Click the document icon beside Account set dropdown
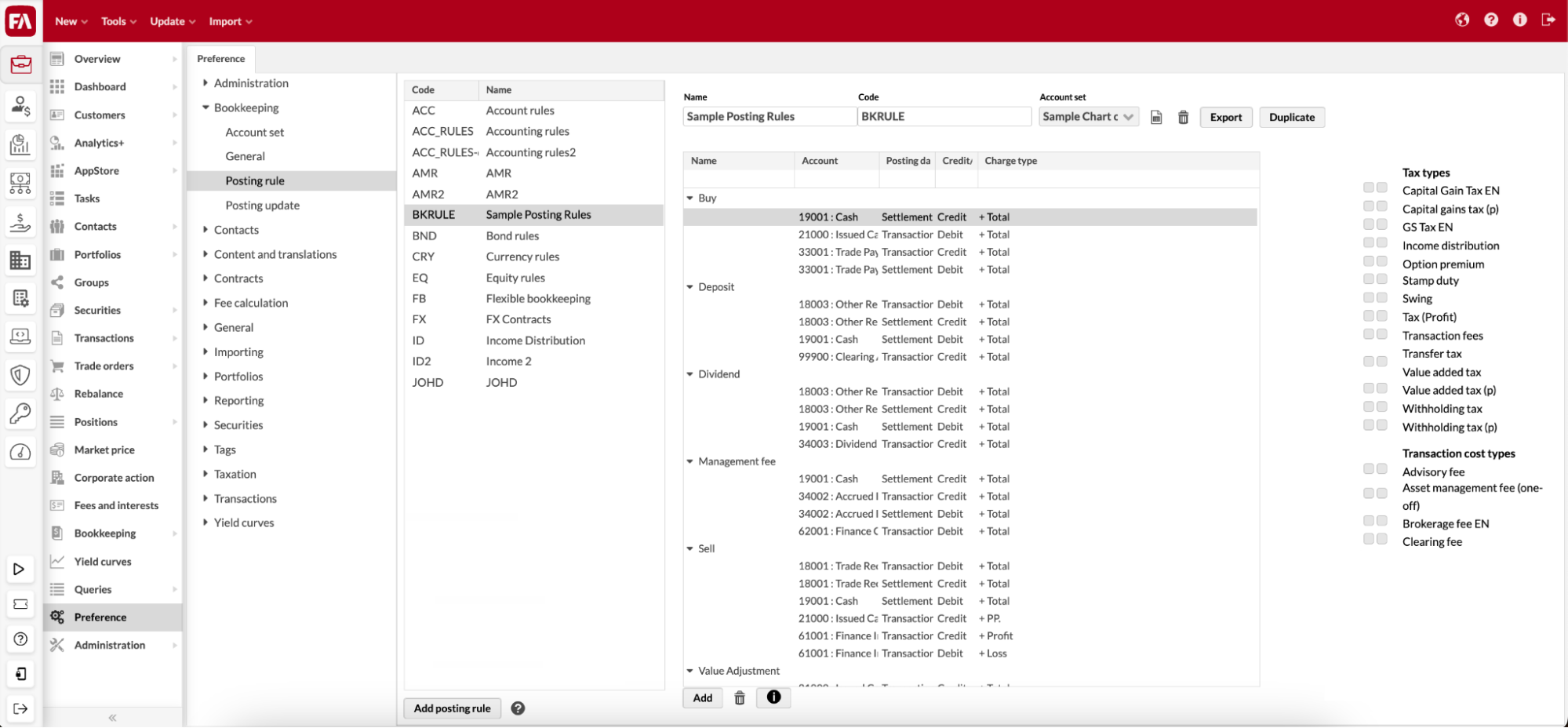 pos(1156,117)
